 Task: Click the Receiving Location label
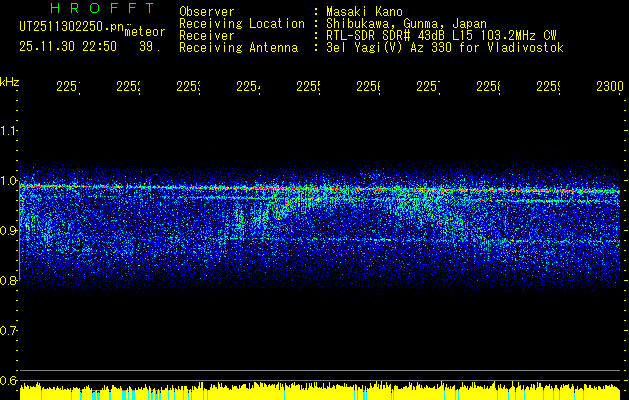(x=242, y=24)
